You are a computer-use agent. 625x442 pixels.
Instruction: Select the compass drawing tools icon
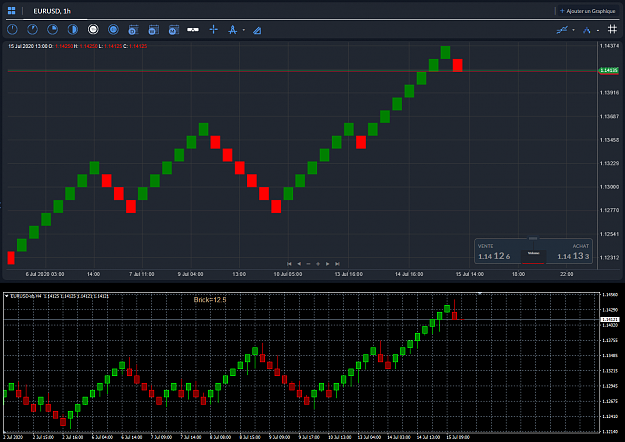(x=232, y=30)
